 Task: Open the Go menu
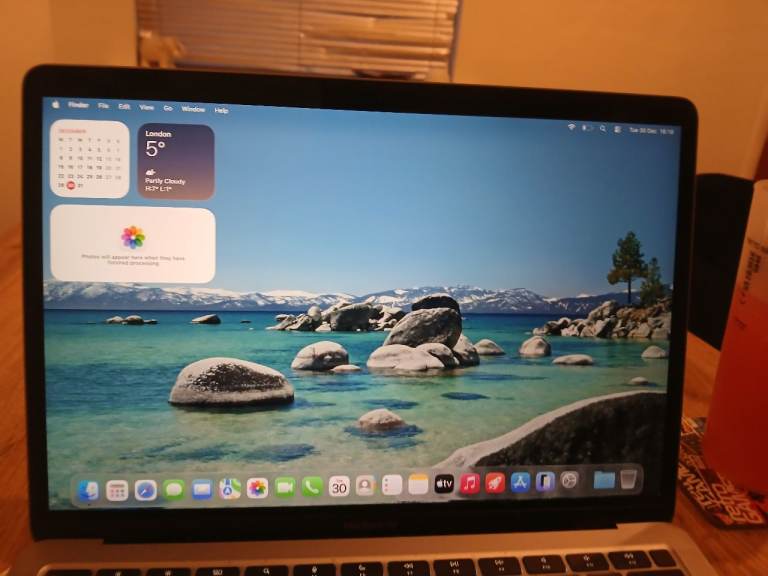point(168,108)
